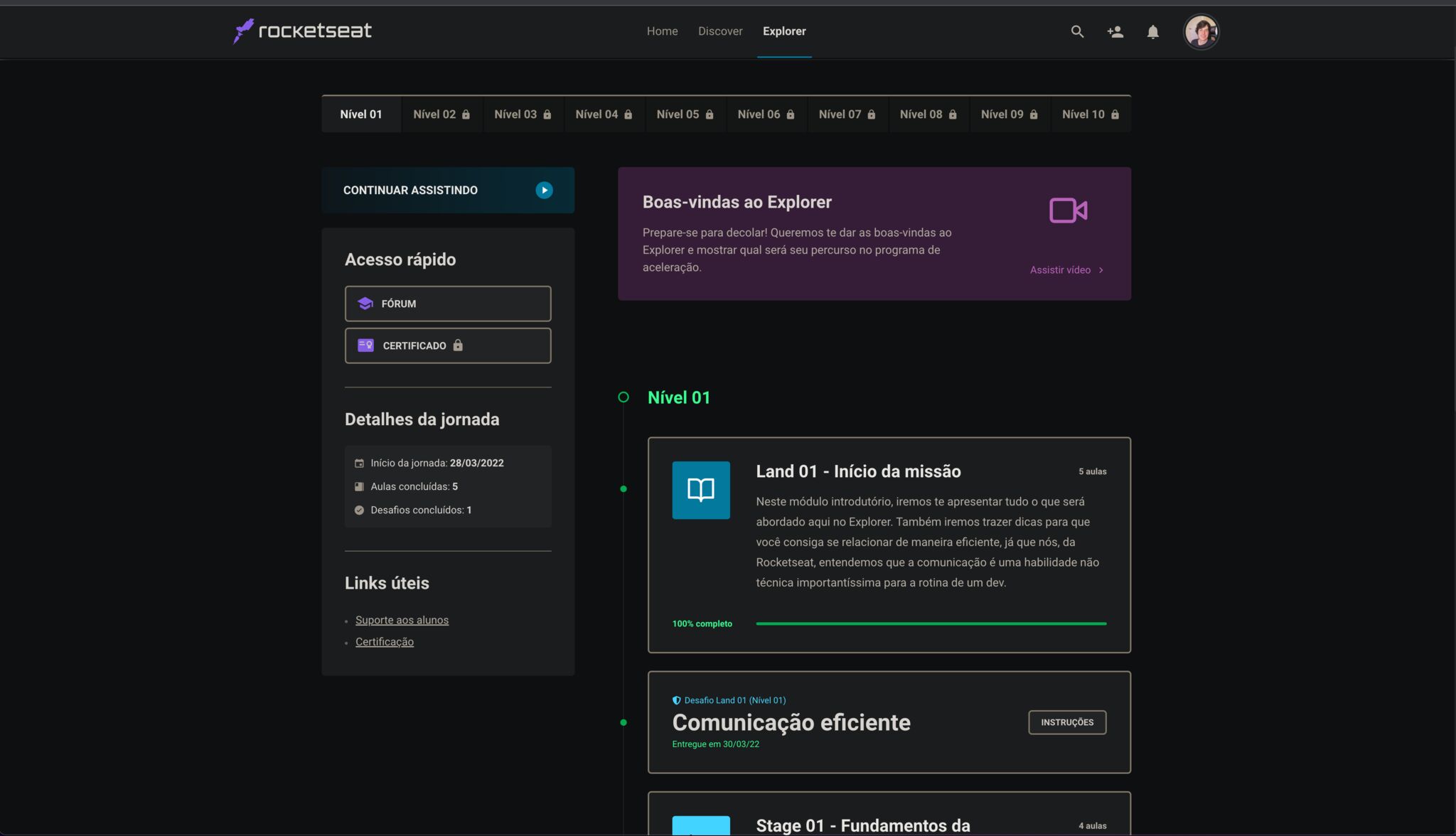Open the Nível 06 tab
Viewport: 1456px width, 836px height.
[x=766, y=114]
